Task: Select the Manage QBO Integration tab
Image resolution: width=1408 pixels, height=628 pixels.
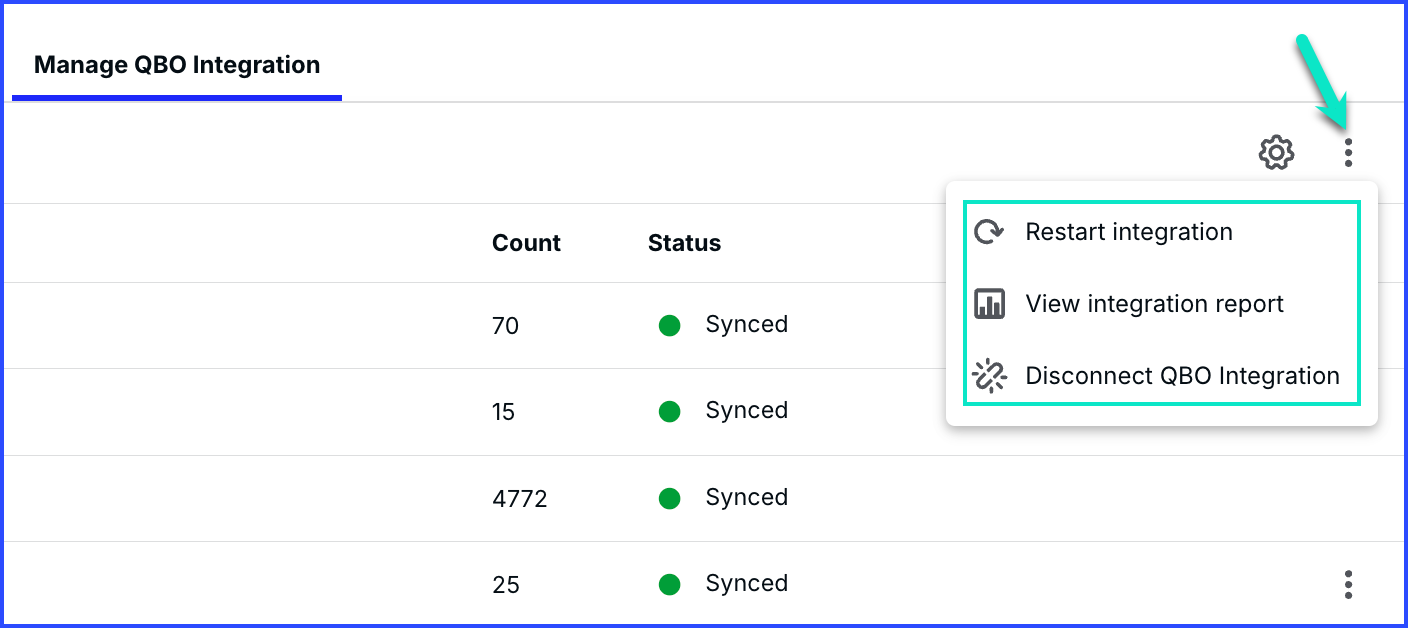Action: [x=177, y=65]
